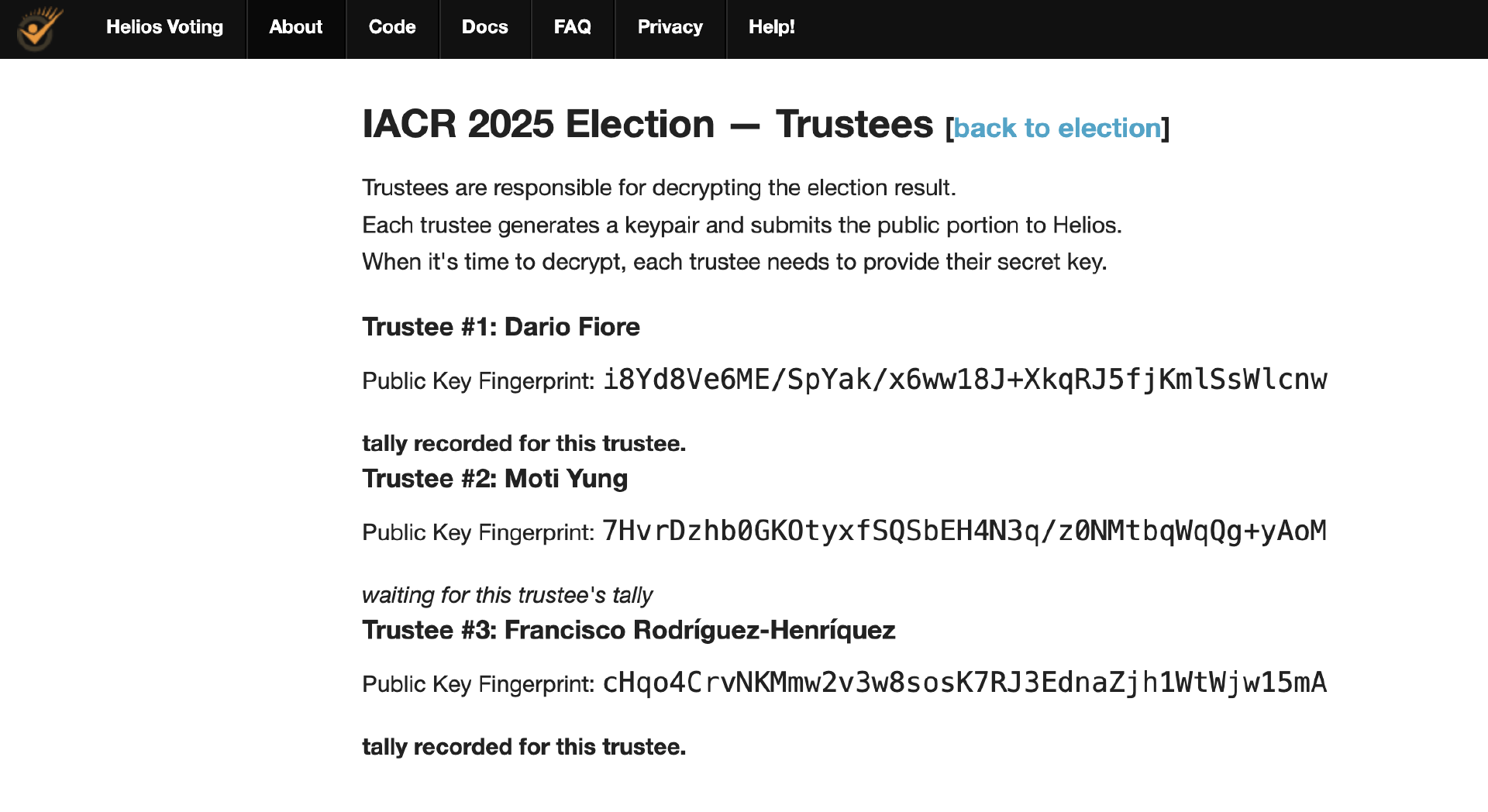The width and height of the screenshot is (1488, 812).
Task: Open the FAQ nav item
Action: click(x=572, y=27)
